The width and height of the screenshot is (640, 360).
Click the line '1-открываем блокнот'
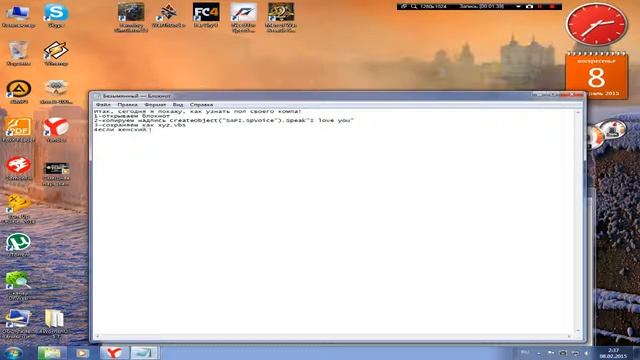coord(132,116)
